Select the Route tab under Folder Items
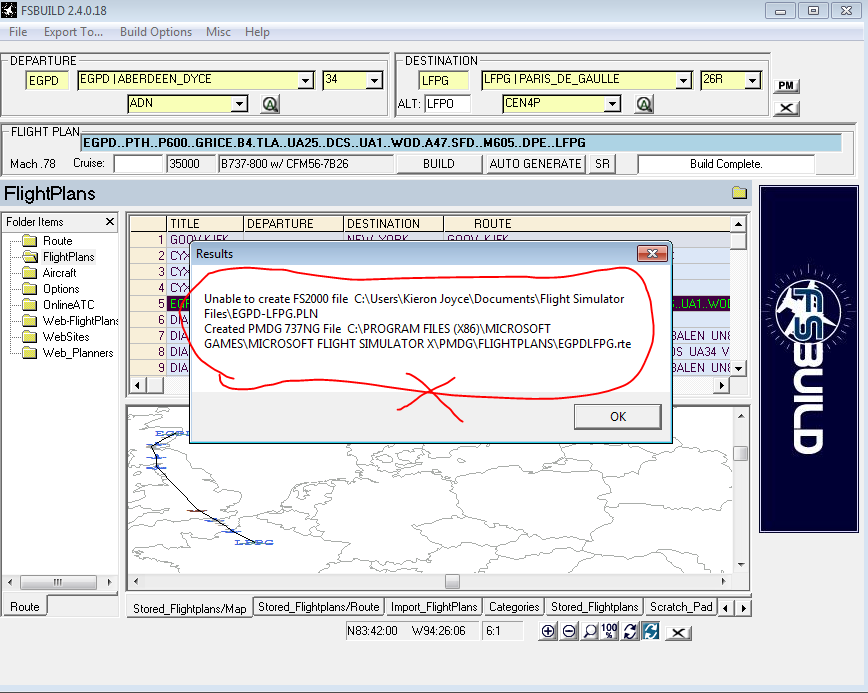This screenshot has height=693, width=868. point(25,607)
